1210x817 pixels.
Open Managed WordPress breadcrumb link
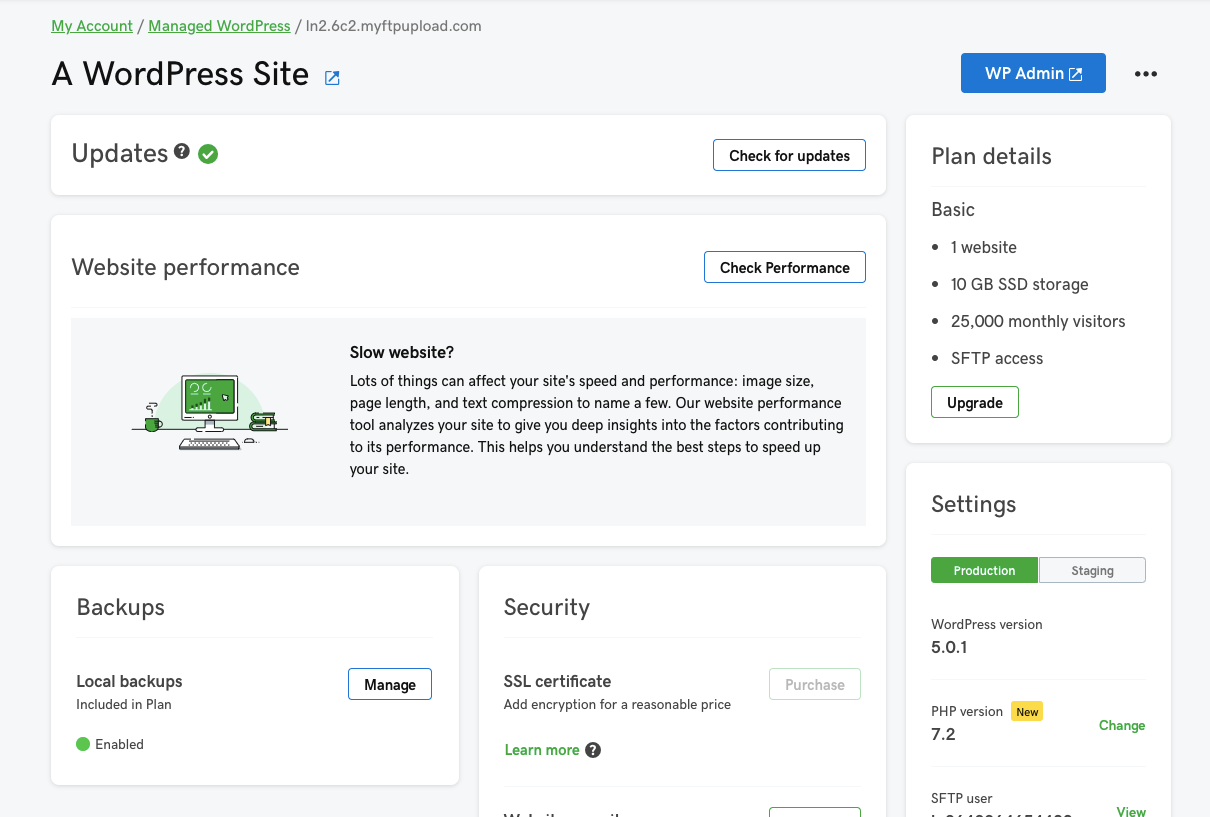click(x=219, y=26)
